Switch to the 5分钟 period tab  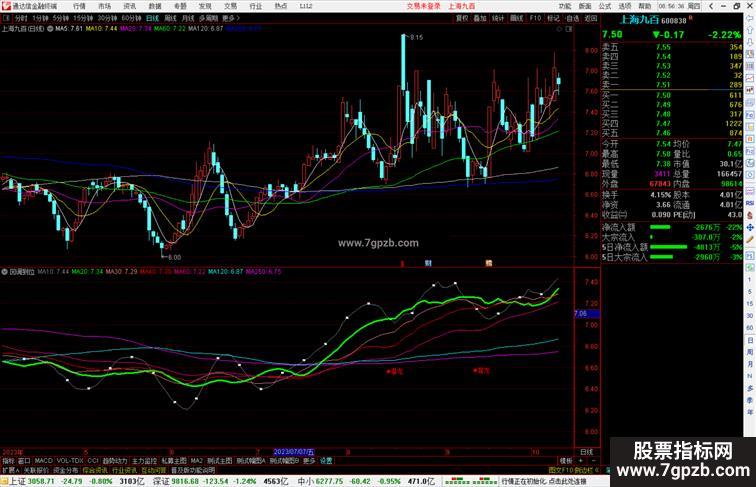click(61, 18)
